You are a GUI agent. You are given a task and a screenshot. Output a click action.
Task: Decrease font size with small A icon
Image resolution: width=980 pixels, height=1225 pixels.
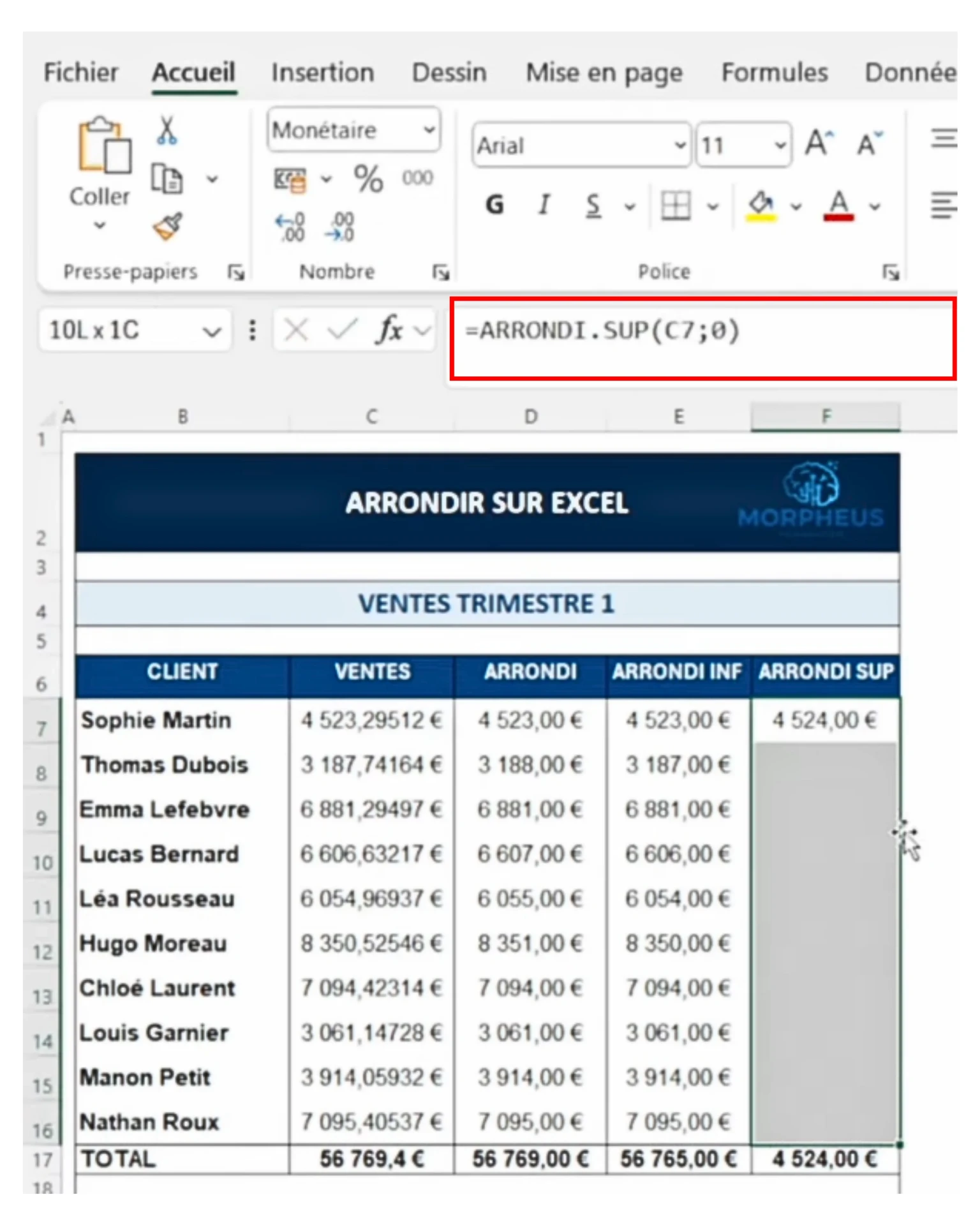point(869,144)
